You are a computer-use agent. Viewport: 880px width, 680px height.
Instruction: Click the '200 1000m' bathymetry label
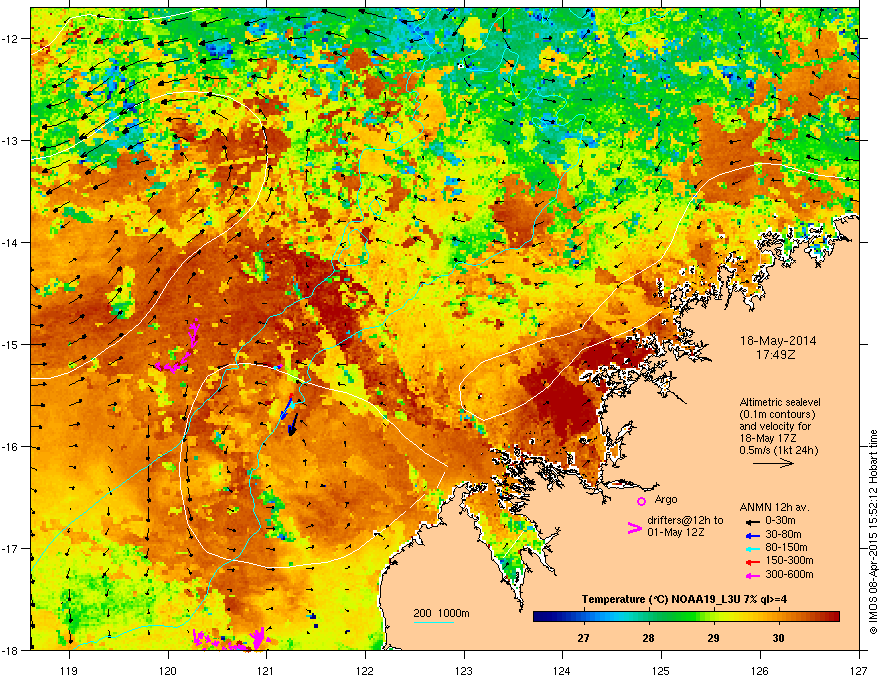click(441, 613)
